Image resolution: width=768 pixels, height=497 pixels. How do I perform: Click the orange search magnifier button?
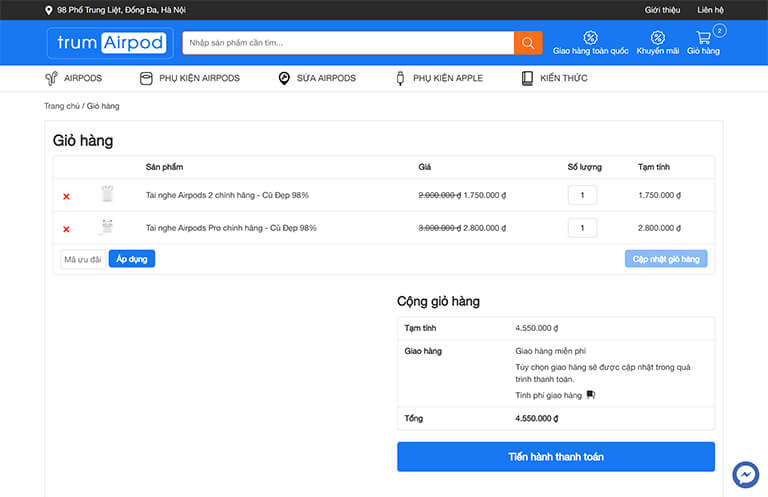point(528,43)
